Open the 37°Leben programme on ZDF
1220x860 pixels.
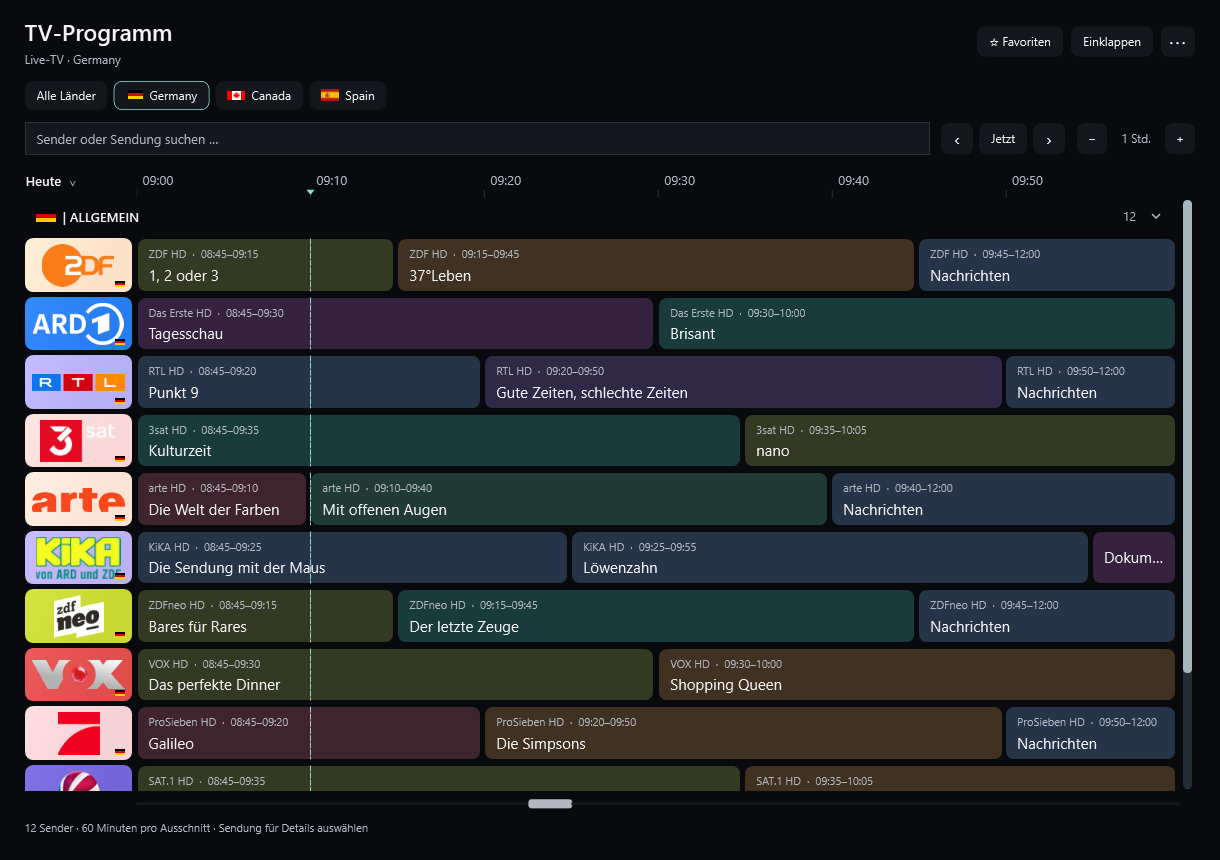click(656, 265)
